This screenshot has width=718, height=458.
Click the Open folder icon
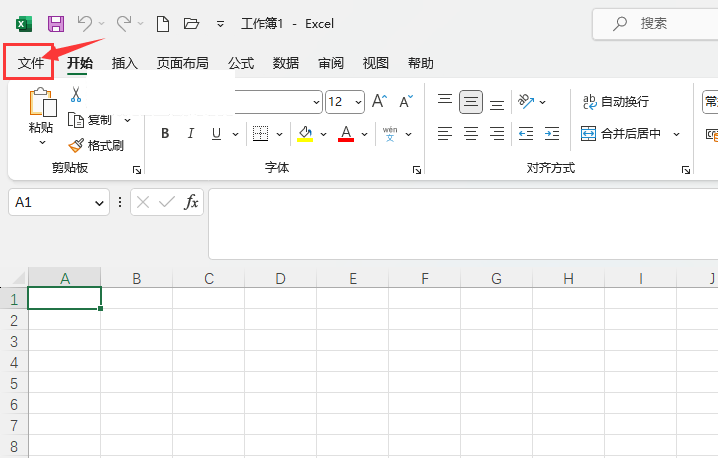point(191,23)
